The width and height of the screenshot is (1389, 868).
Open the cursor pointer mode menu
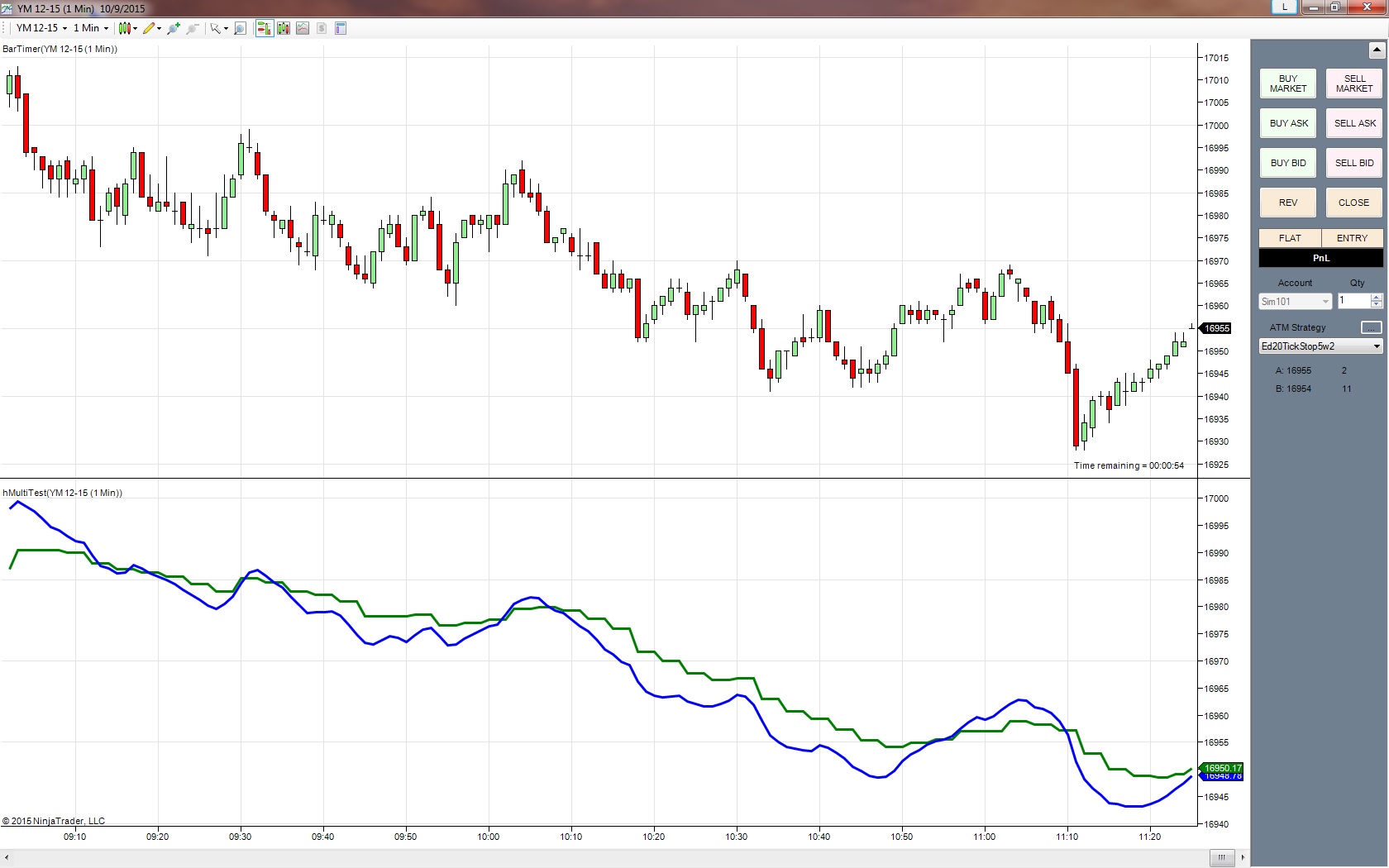[218, 28]
